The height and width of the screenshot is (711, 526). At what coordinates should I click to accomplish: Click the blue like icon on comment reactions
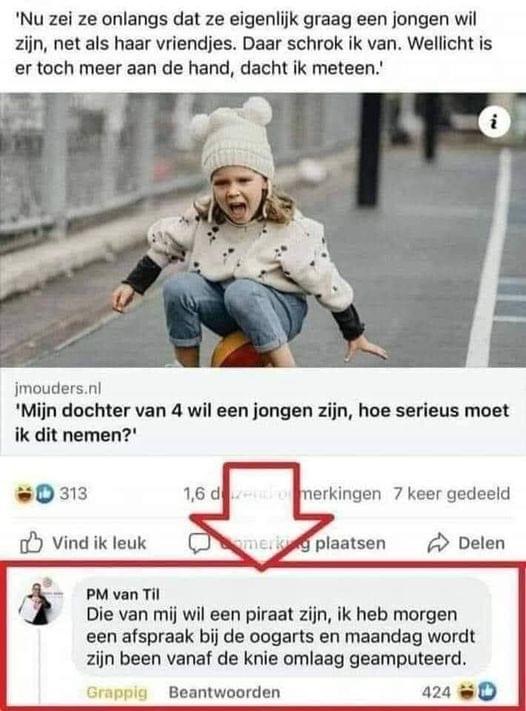point(487,692)
